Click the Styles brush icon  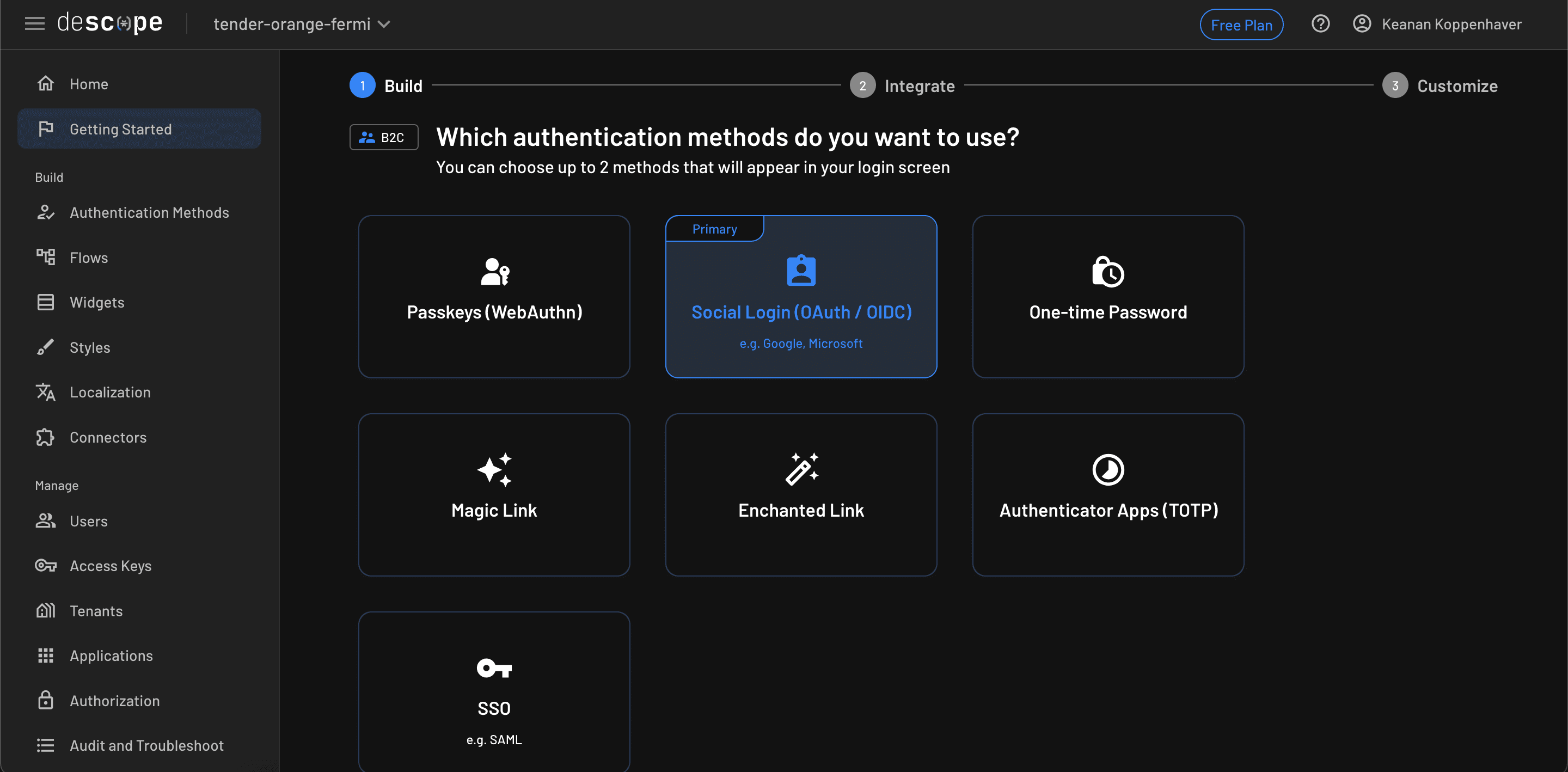pyautogui.click(x=46, y=347)
